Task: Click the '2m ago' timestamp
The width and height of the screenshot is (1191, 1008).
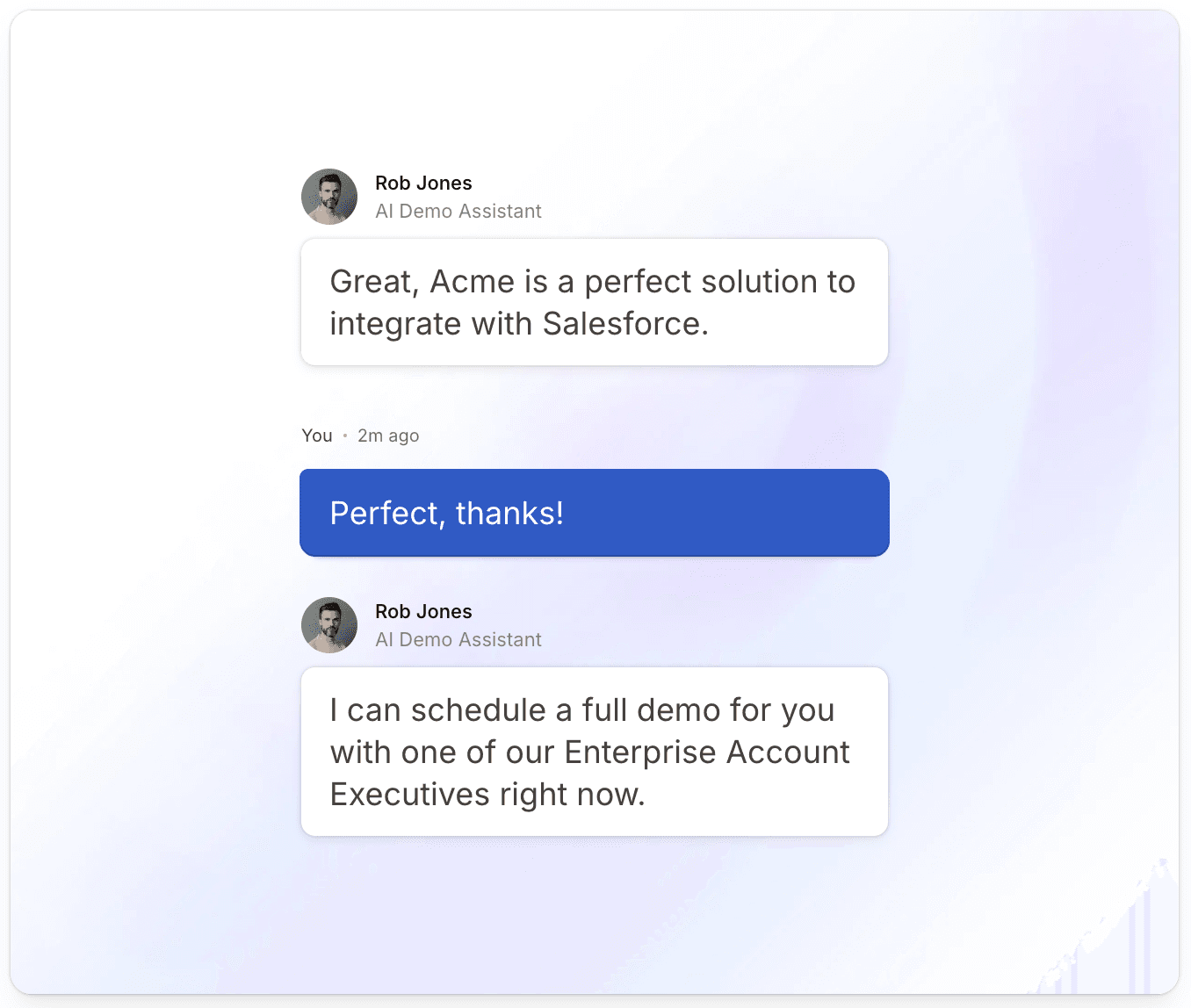Action: pos(388,435)
